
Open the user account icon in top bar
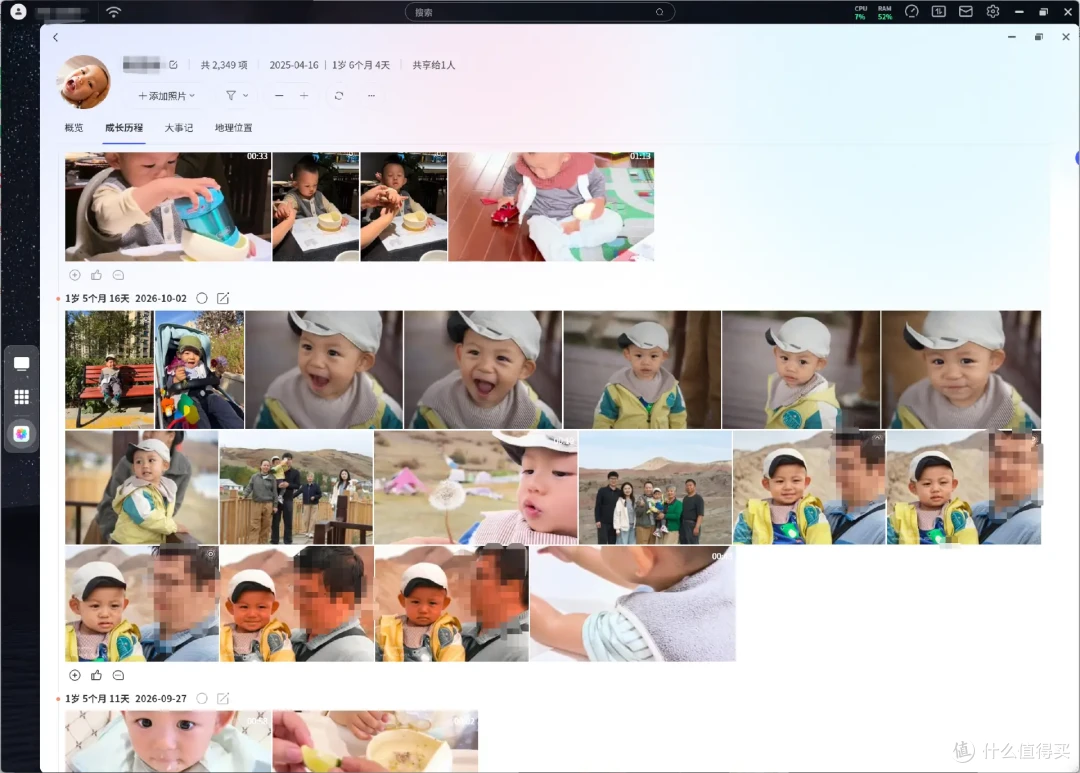[19, 12]
